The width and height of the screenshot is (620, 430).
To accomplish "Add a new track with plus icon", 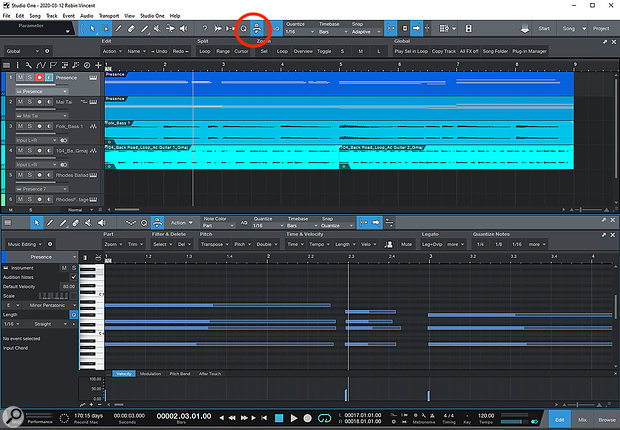I will [98, 65].
